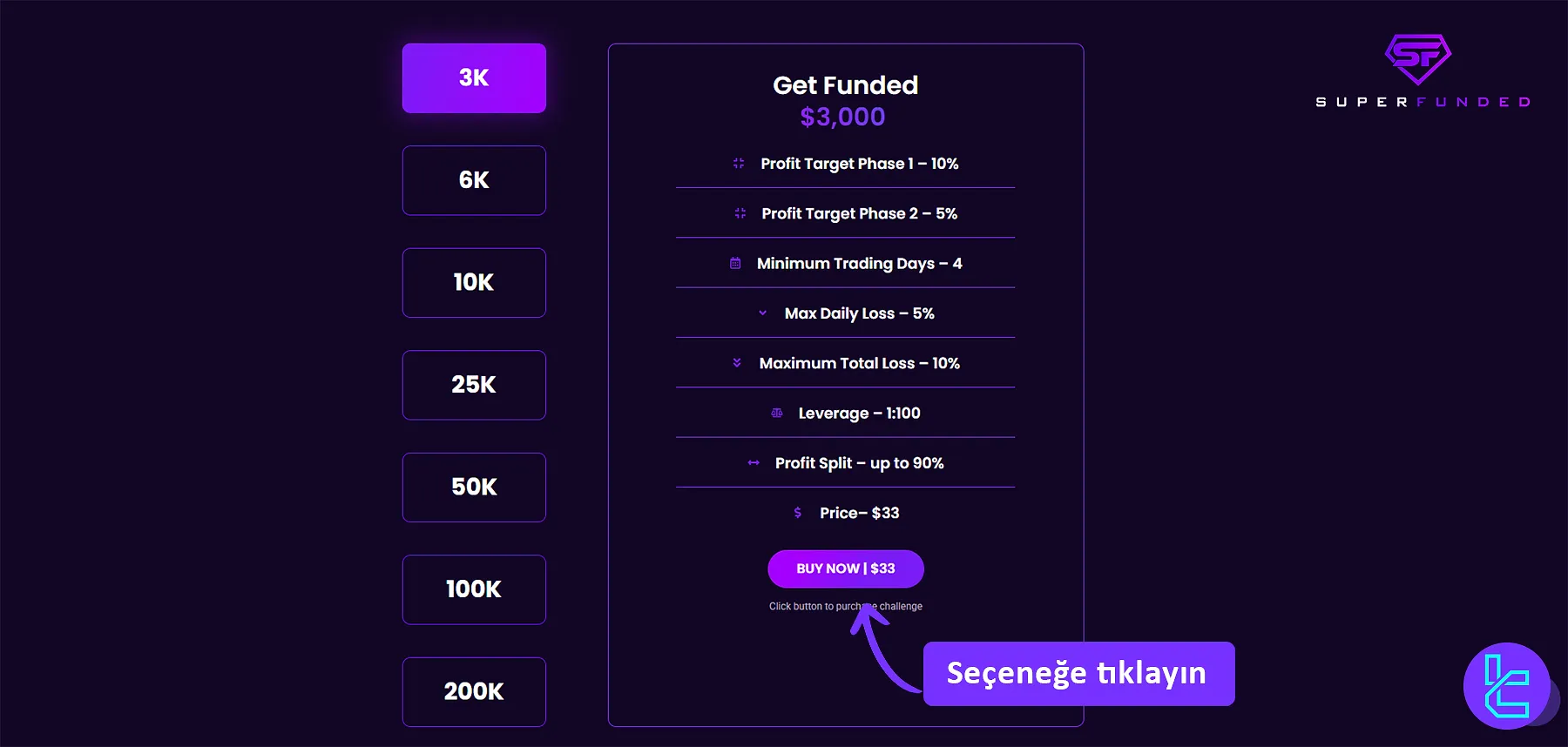Screen dimensions: 1568x747
Task: Expand the double chevron beside Maximum Total Loss
Action: coord(736,362)
